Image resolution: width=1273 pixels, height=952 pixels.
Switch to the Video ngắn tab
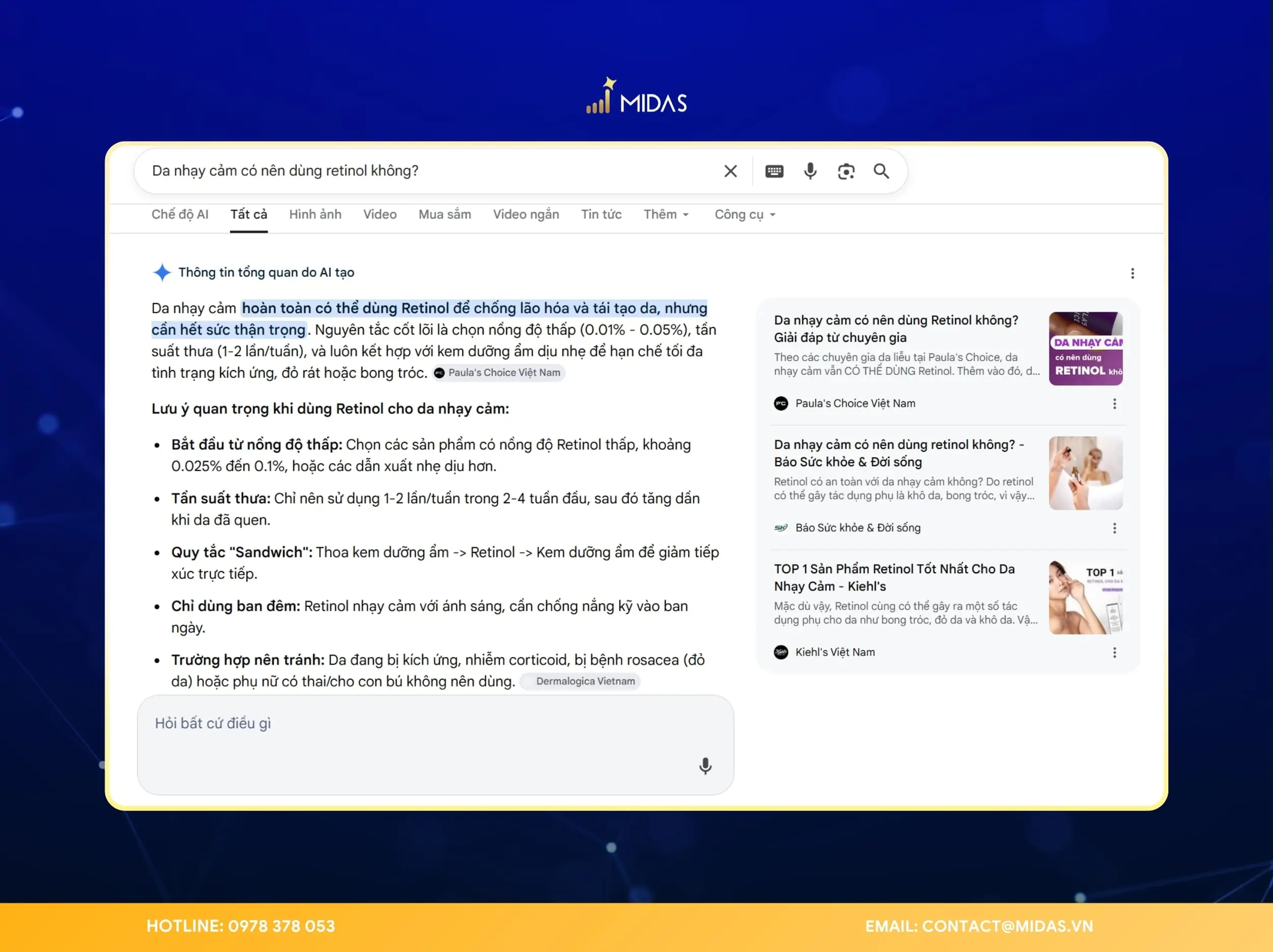(x=525, y=215)
